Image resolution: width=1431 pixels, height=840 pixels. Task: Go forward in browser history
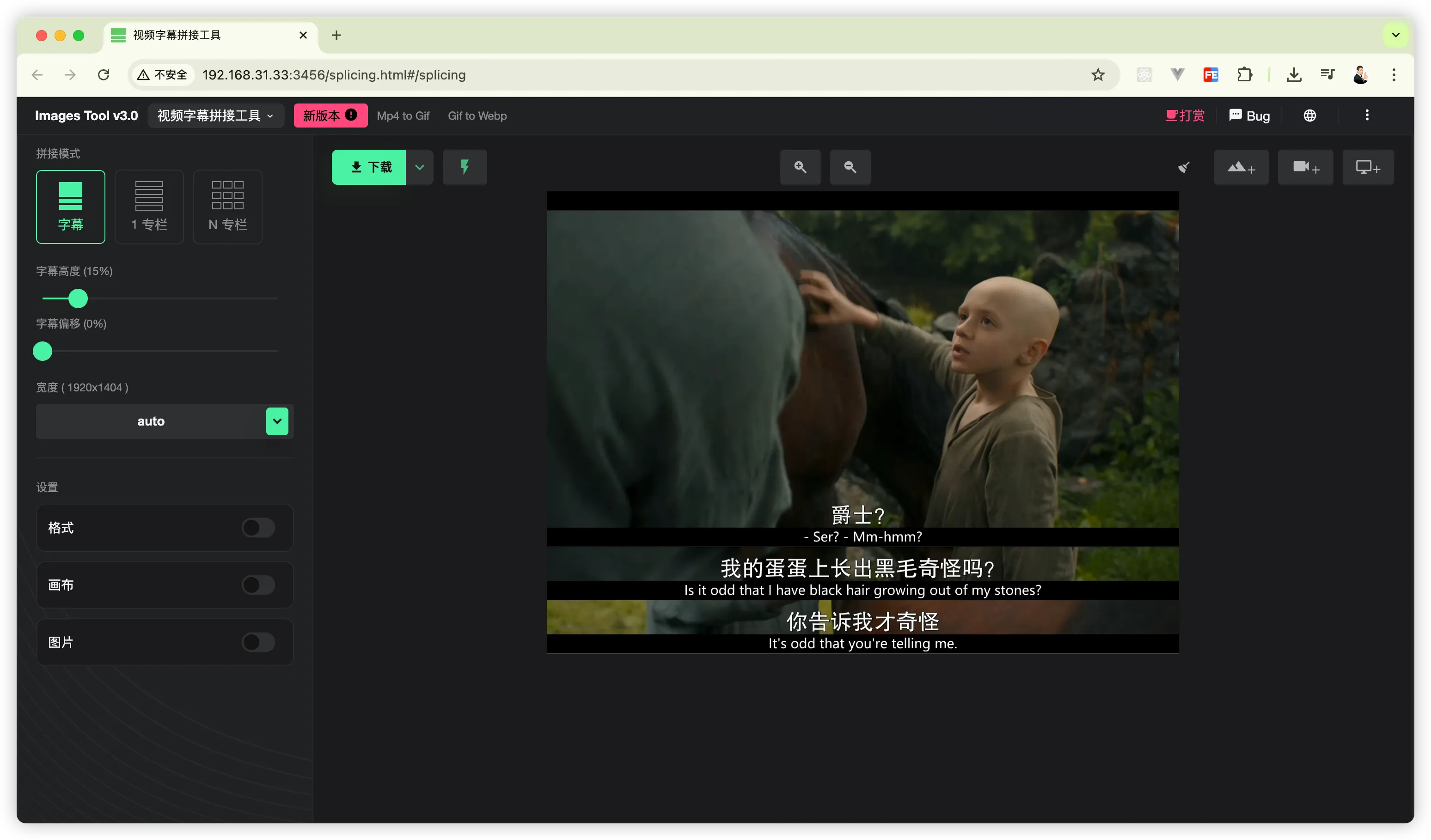70,75
